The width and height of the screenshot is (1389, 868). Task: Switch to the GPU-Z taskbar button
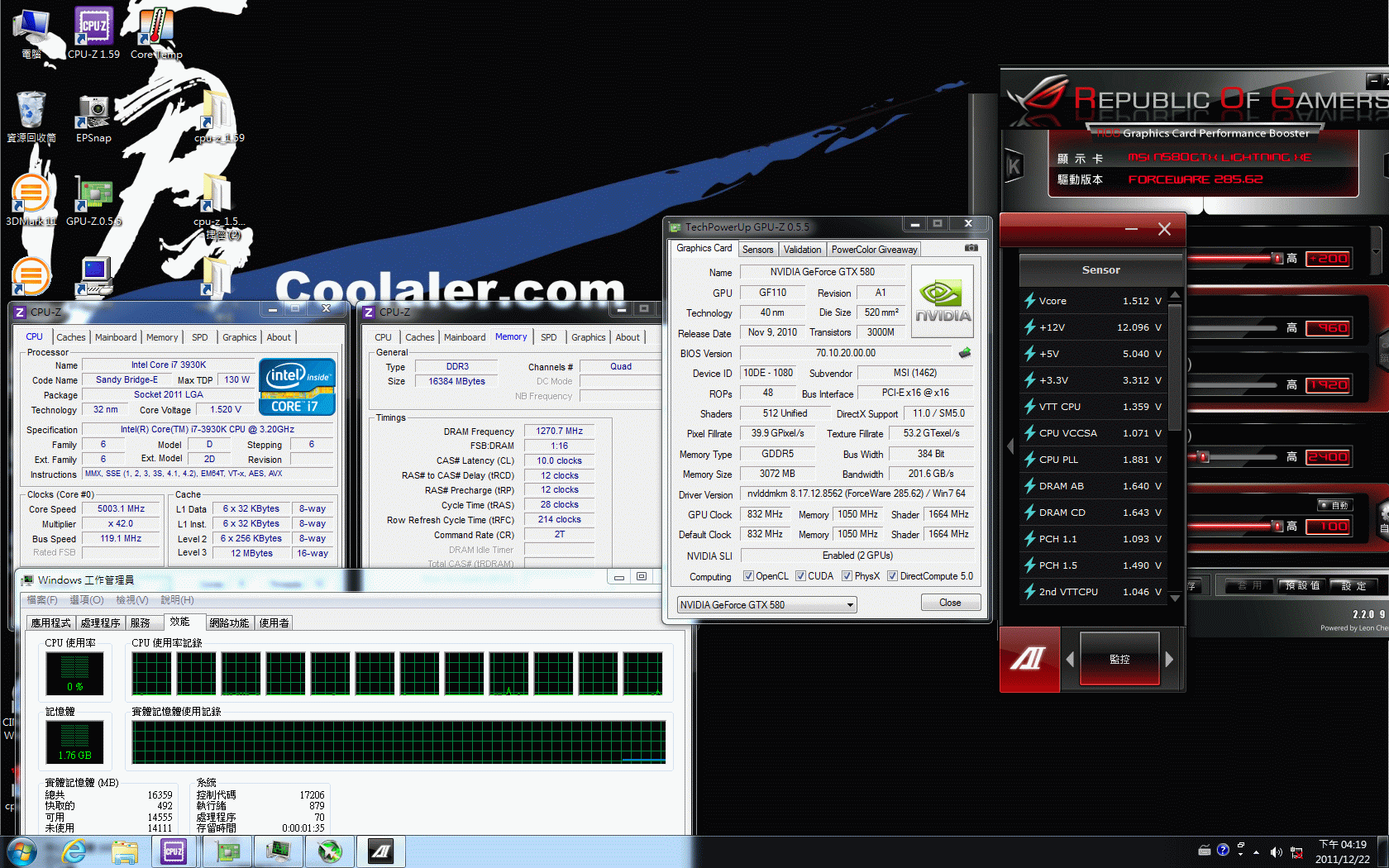227,851
